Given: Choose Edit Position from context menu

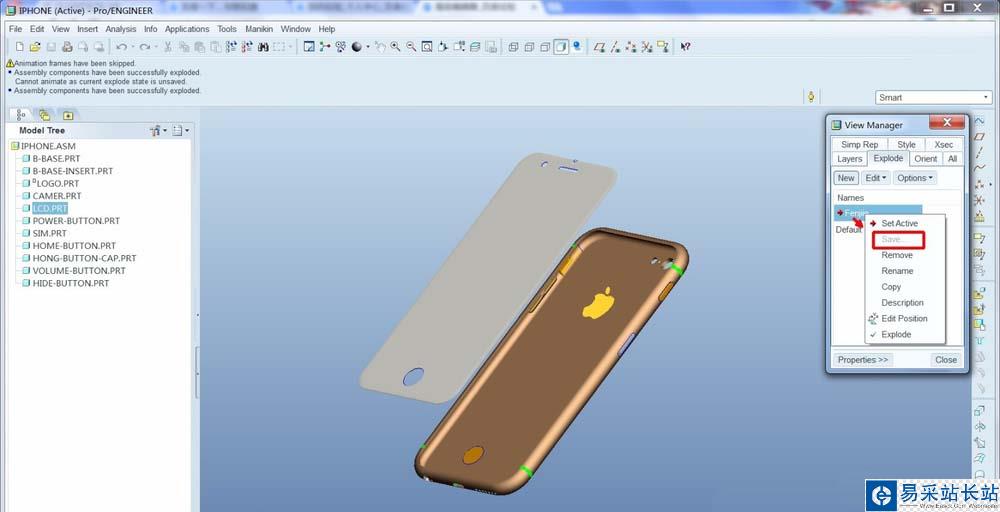Looking at the screenshot, I should pos(904,318).
